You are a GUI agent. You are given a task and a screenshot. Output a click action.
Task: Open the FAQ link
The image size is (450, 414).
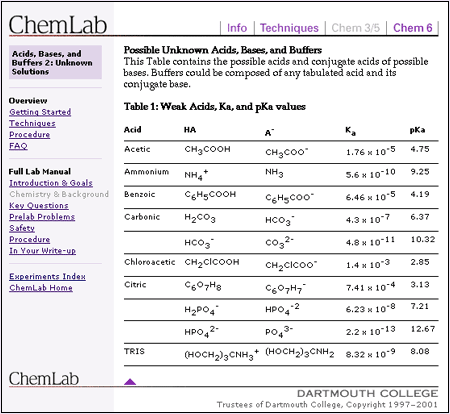coord(18,146)
